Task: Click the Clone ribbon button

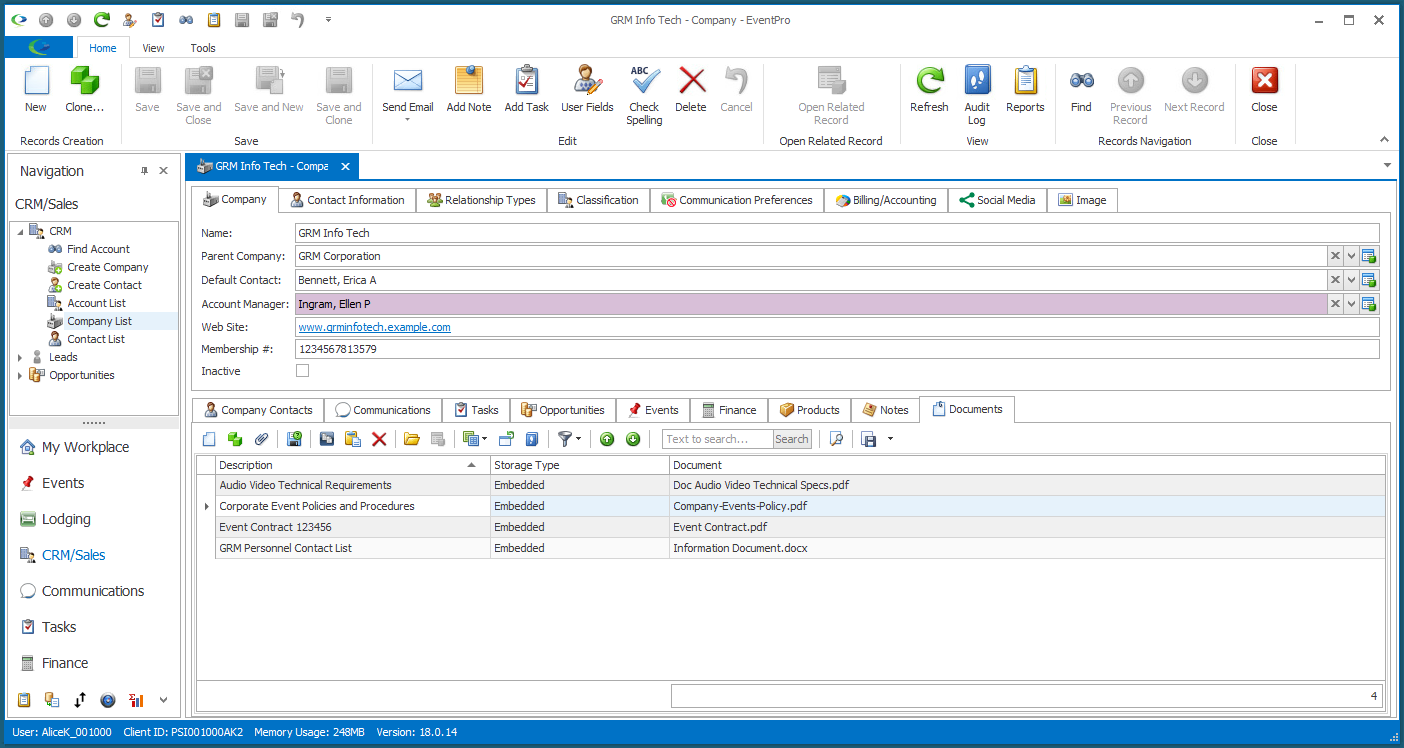Action: [84, 90]
